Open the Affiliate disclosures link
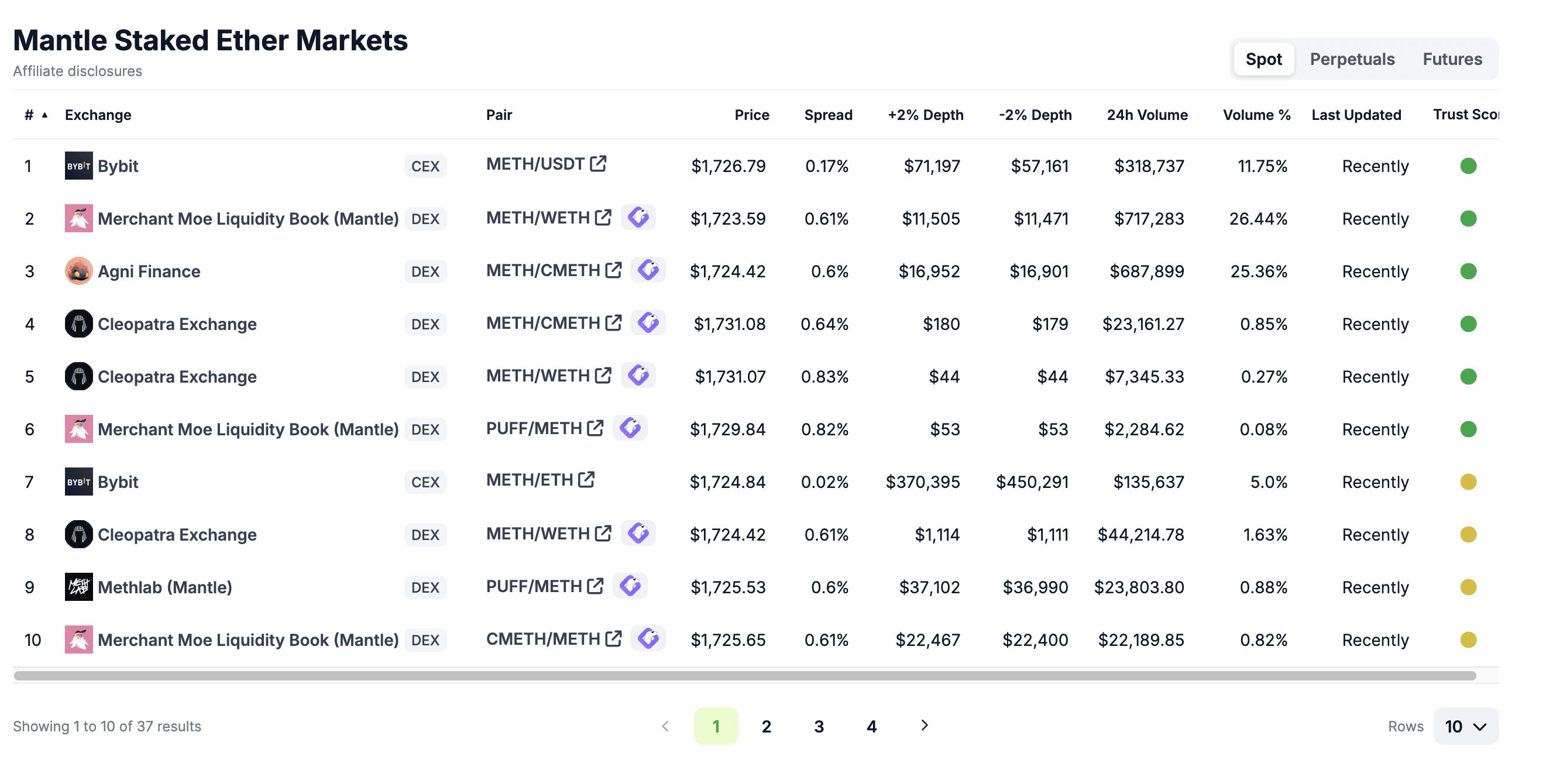The width and height of the screenshot is (1553, 784). point(78,71)
